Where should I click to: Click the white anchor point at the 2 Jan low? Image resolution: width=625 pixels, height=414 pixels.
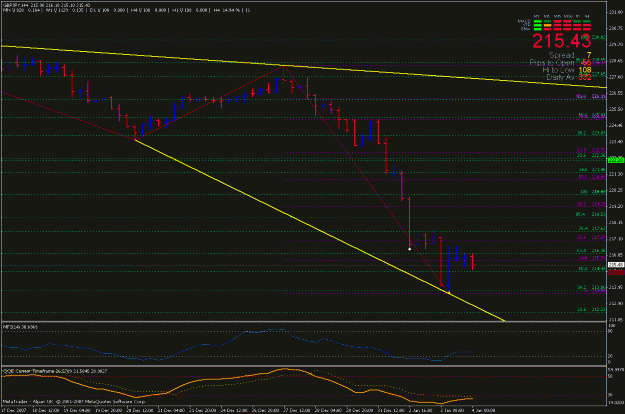[x=409, y=249]
